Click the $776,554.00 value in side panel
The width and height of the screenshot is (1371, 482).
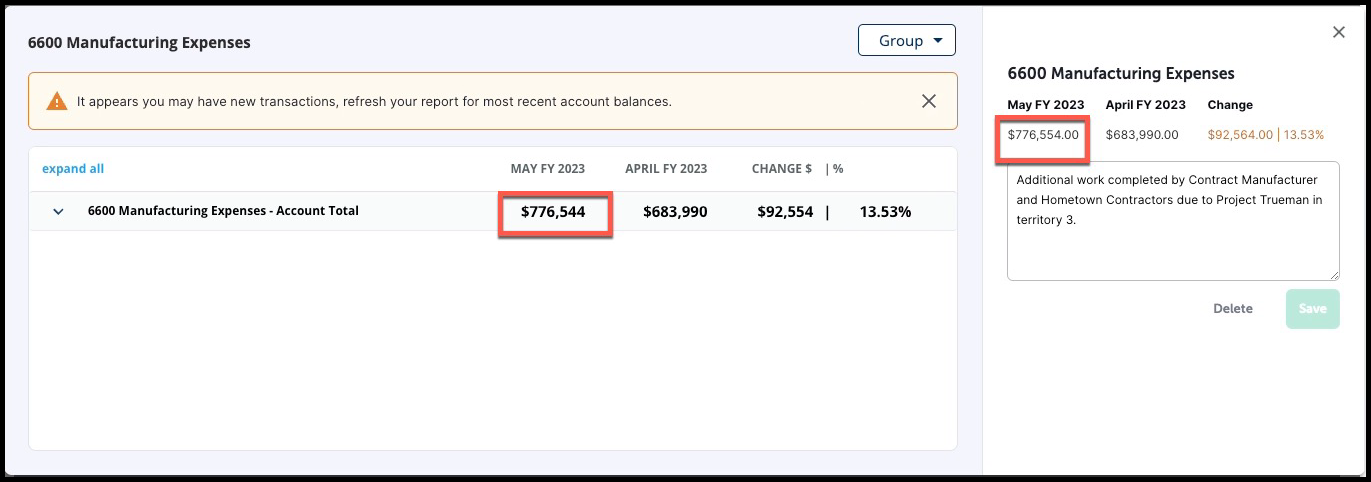pyautogui.click(x=1044, y=134)
